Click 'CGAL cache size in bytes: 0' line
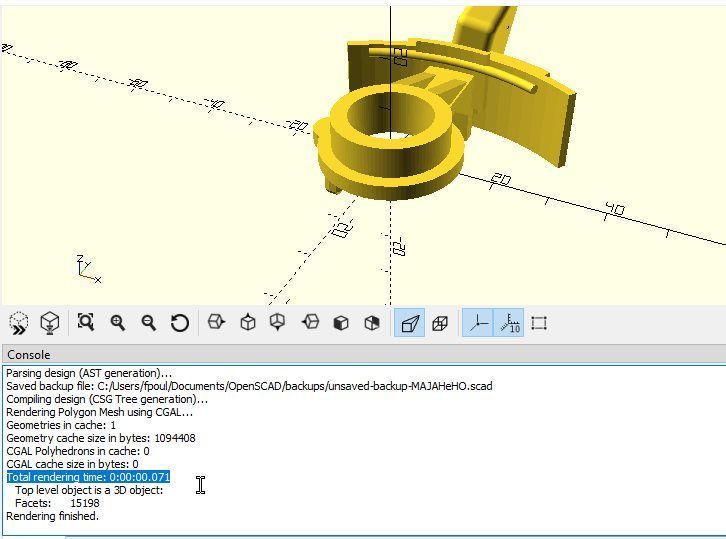The image size is (726, 539). 72,464
